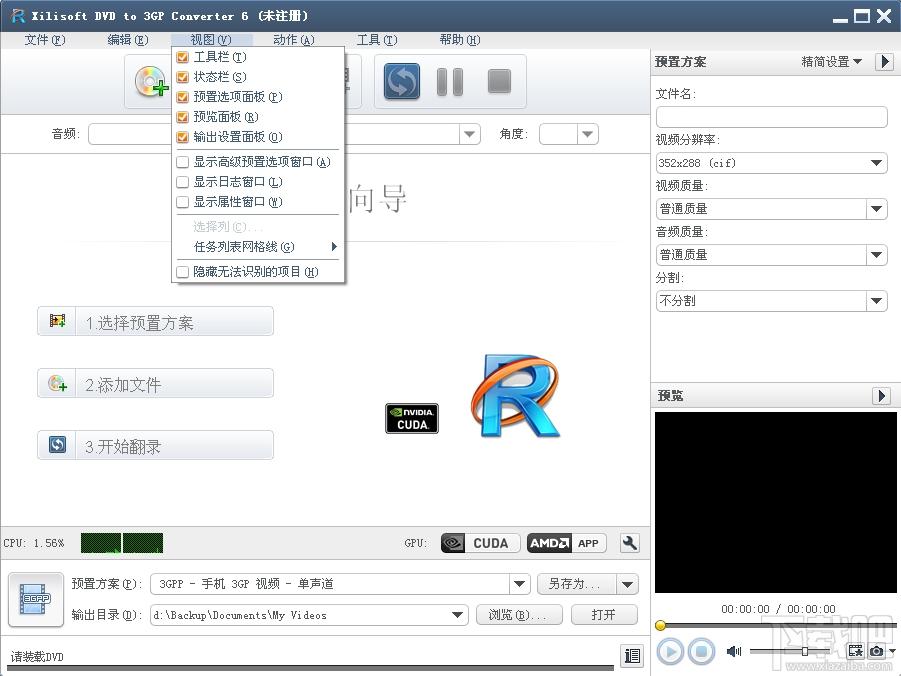901x676 pixels.
Task: Open the 动作 (A) menu
Action: [294, 40]
